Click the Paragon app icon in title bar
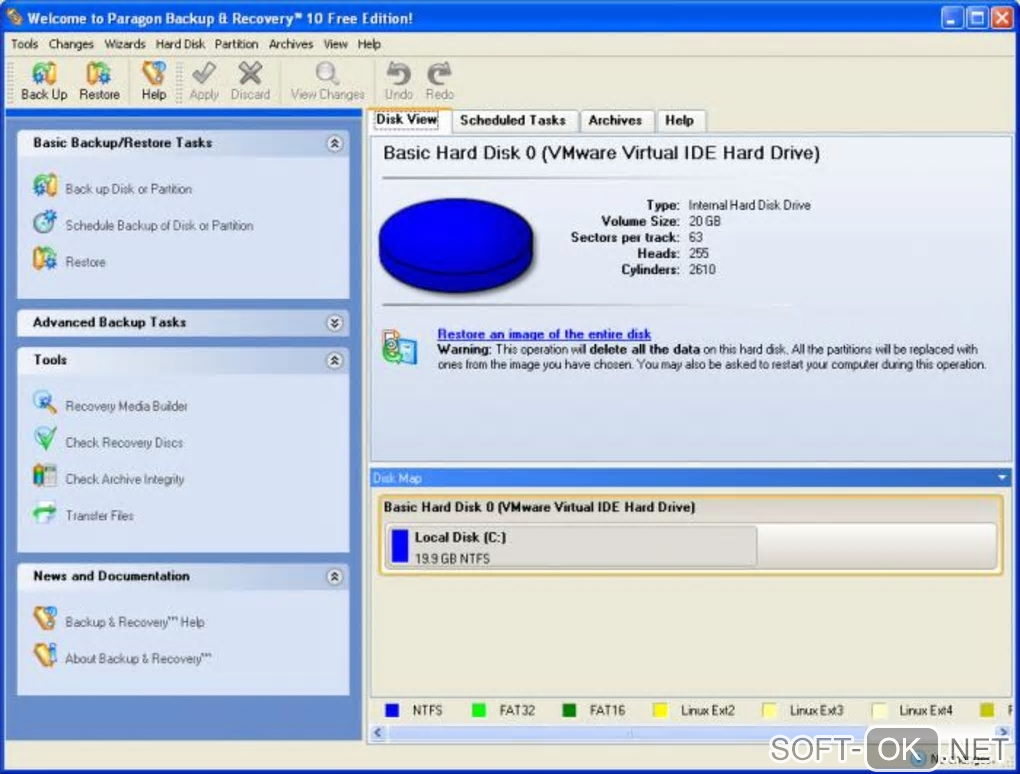Screen dimensions: 1020x774 (x=14, y=16)
